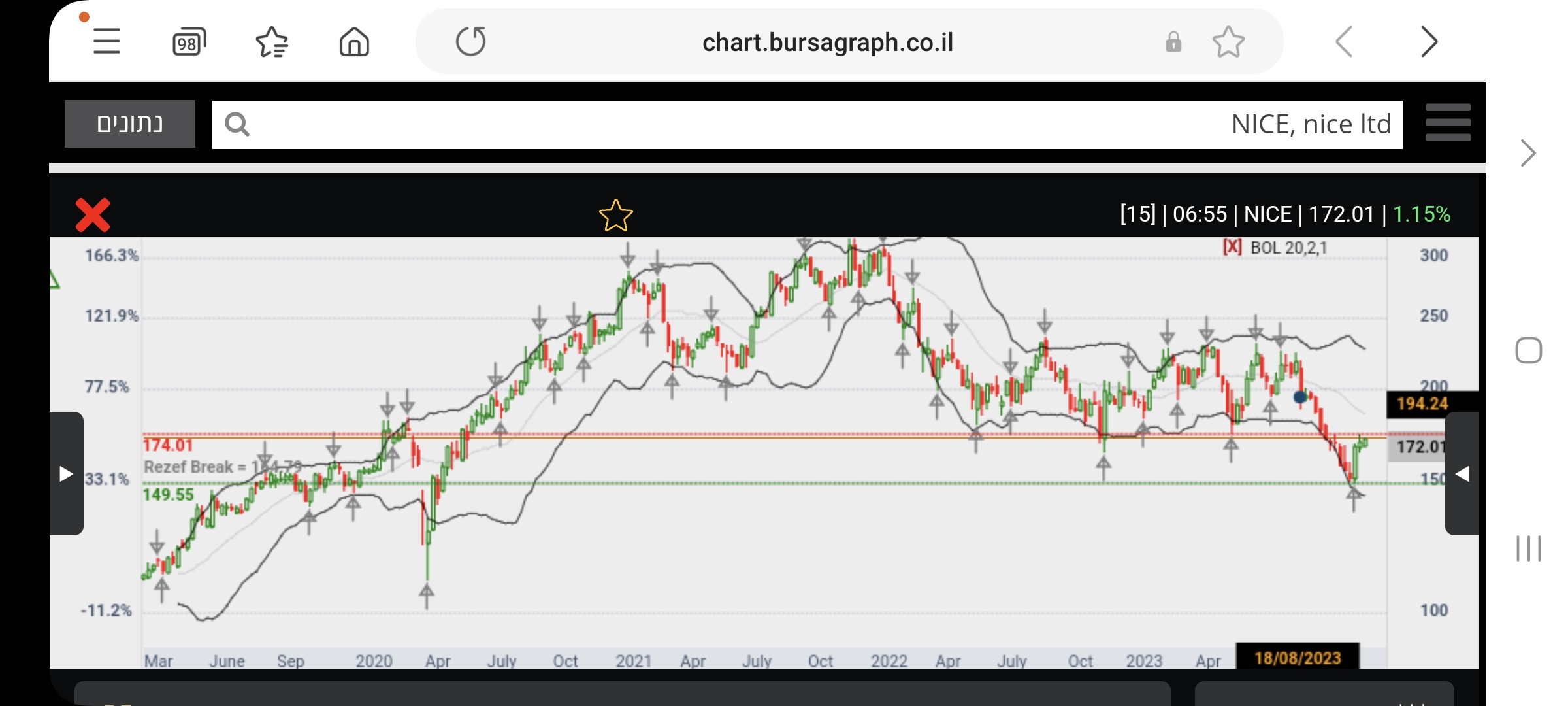Expand the left side panel arrow
The image size is (1568, 706).
[67, 473]
